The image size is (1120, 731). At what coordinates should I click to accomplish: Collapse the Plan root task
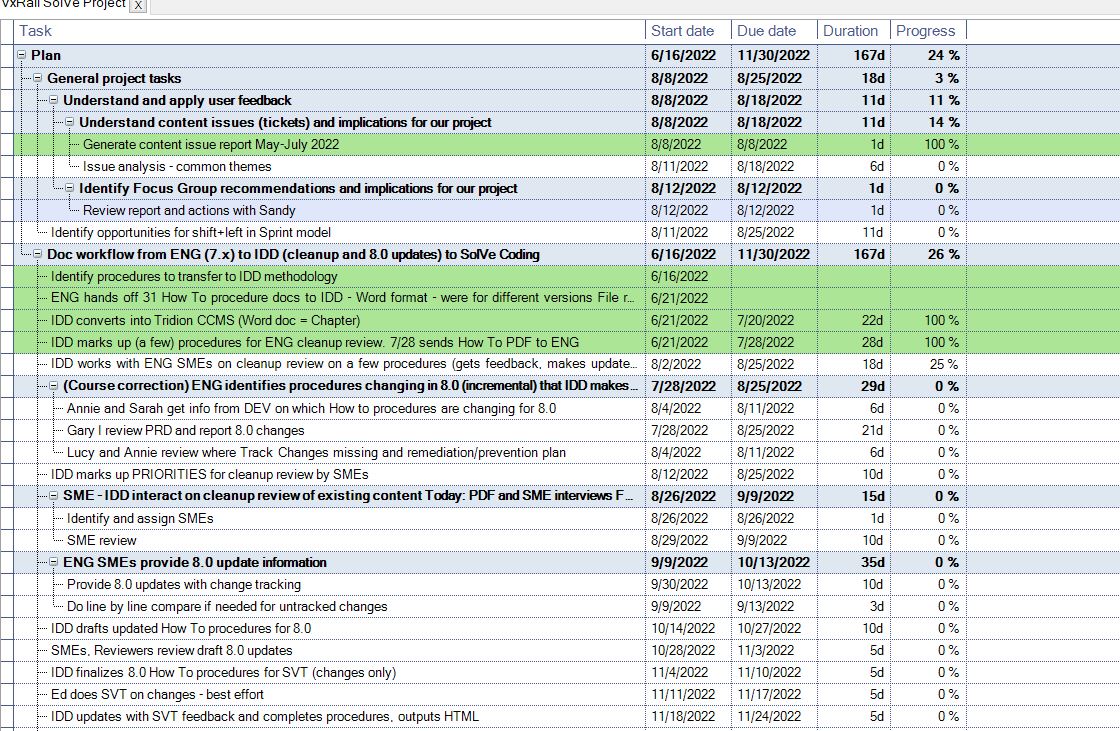22,56
